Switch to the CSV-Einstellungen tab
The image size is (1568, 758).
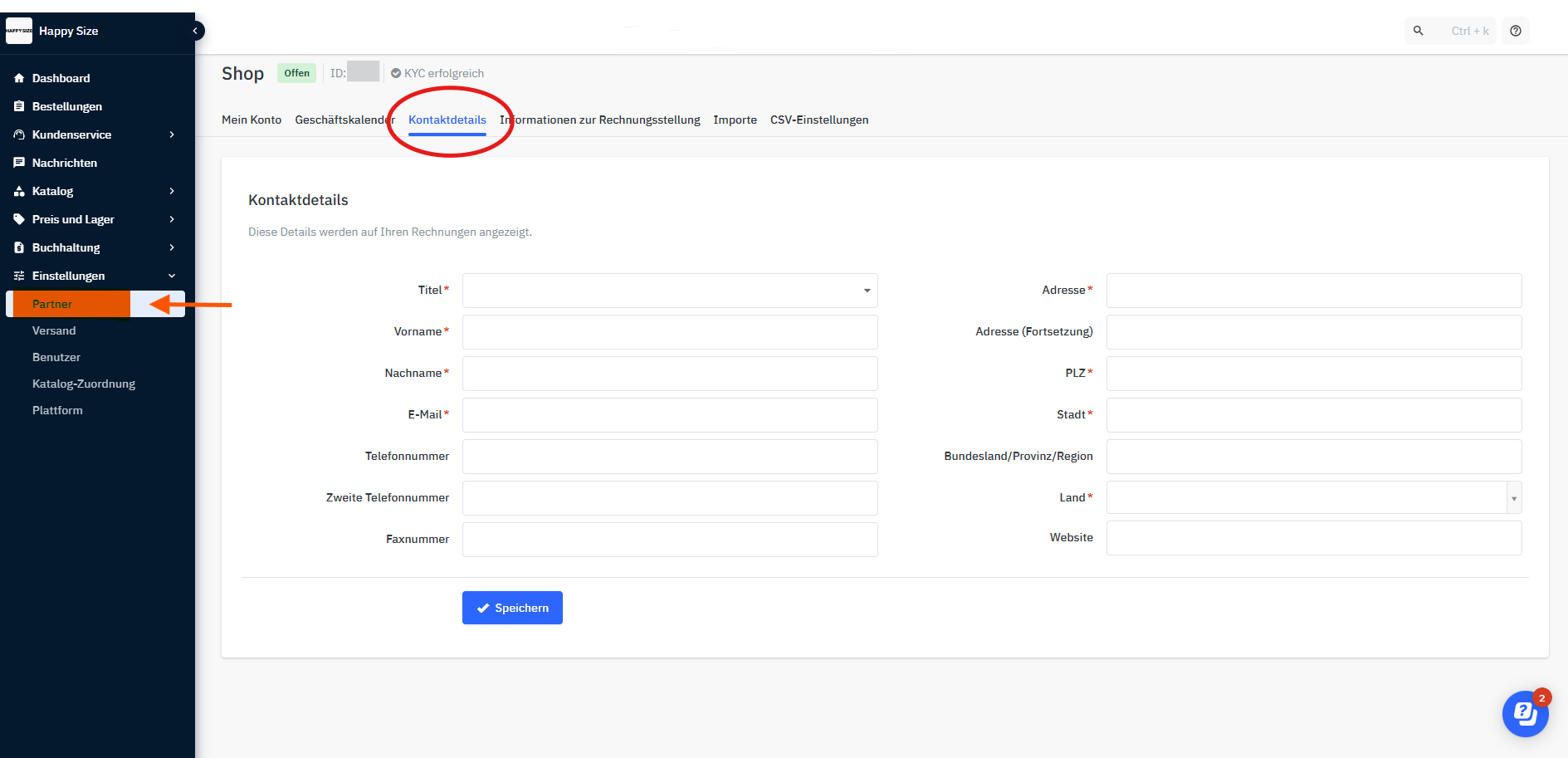pyautogui.click(x=818, y=120)
